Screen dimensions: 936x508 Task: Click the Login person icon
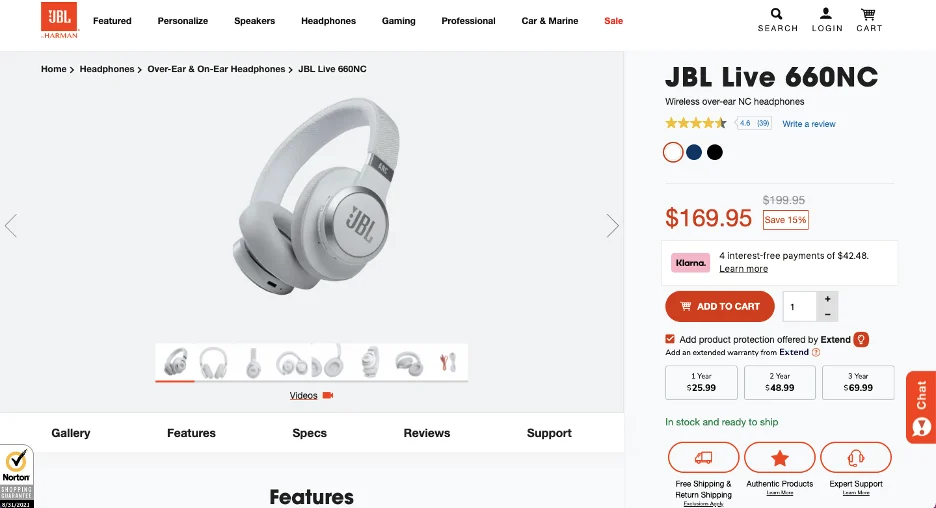826,13
